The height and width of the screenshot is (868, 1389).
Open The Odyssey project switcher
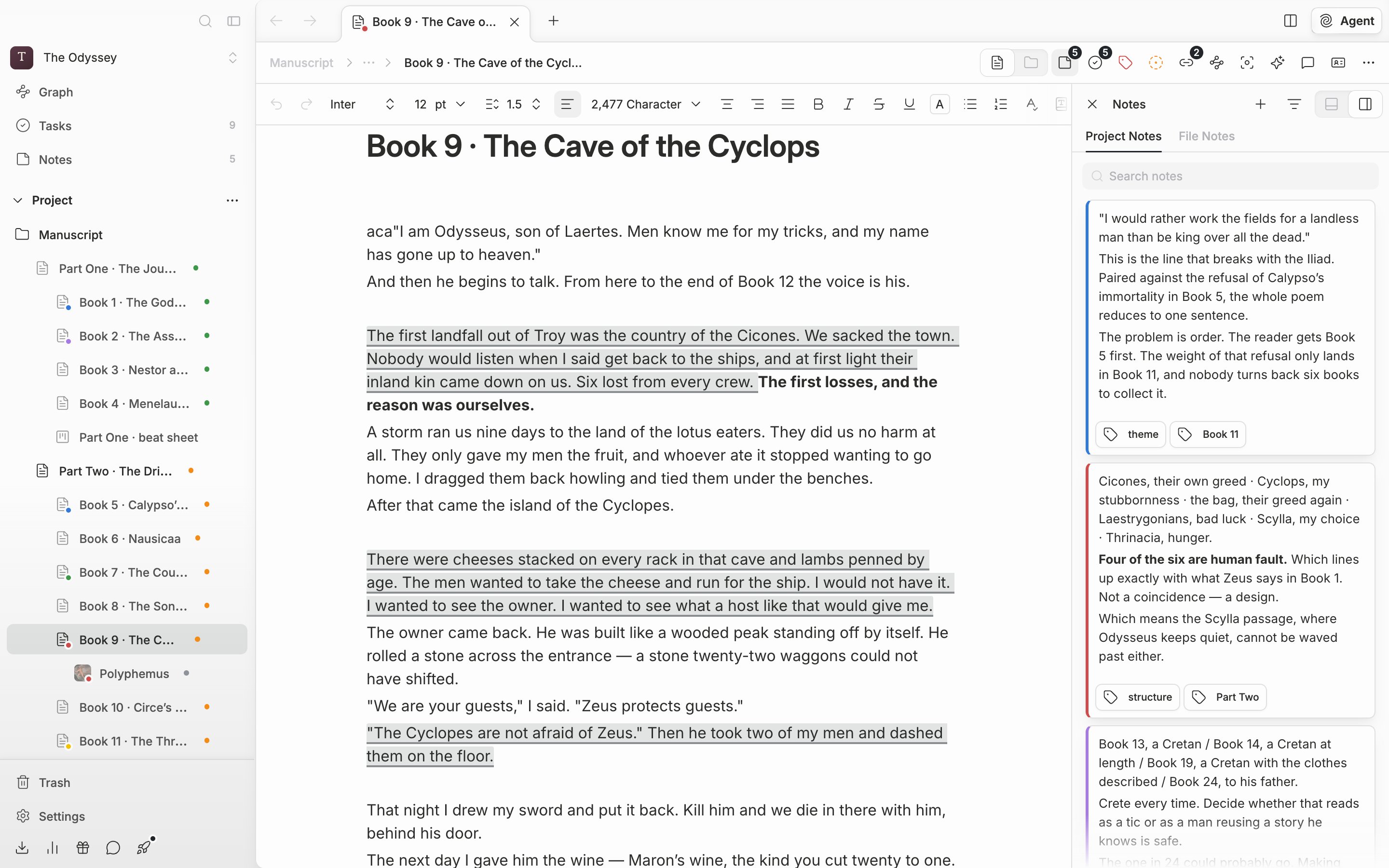[124, 57]
